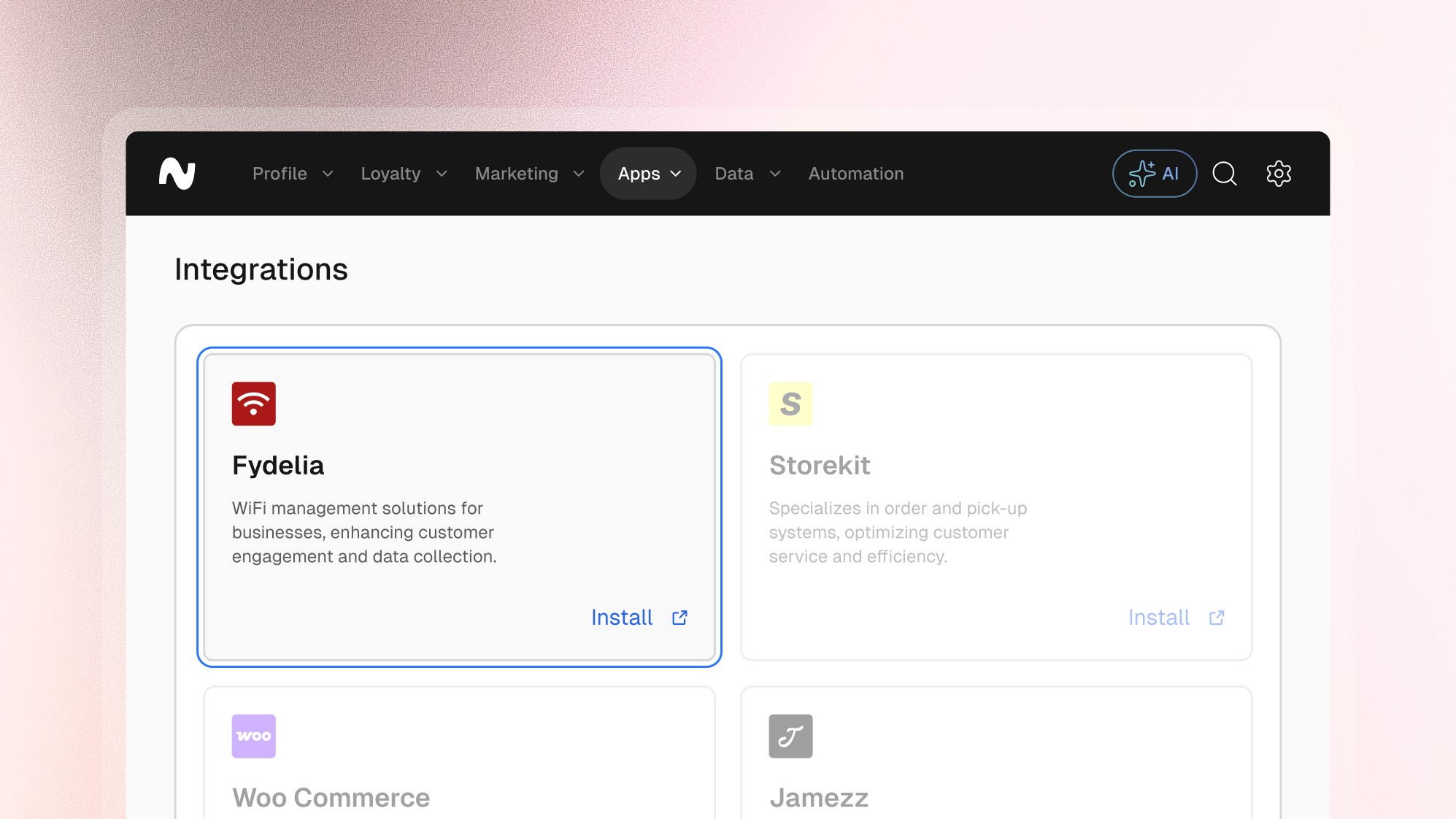Launch the AI assistant button
Image resolution: width=1456 pixels, height=819 pixels.
tap(1154, 174)
